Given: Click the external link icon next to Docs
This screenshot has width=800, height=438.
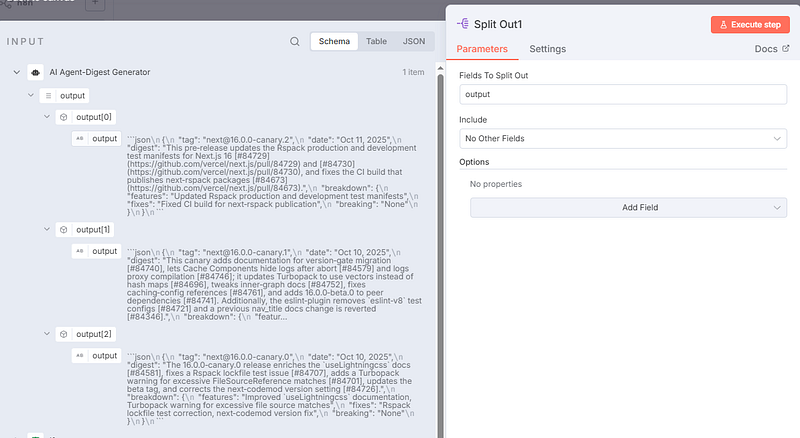Looking at the screenshot, I should 786,48.
